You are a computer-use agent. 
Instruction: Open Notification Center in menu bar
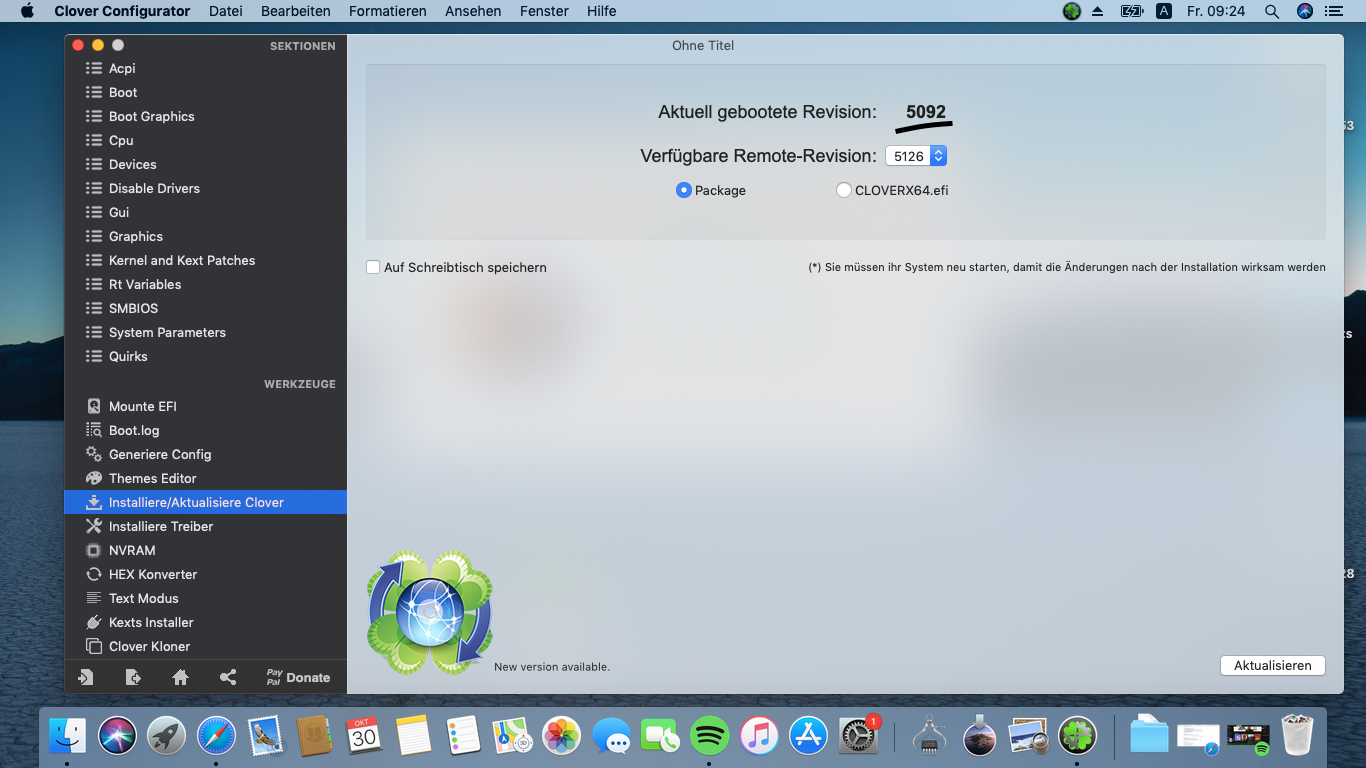[1333, 11]
